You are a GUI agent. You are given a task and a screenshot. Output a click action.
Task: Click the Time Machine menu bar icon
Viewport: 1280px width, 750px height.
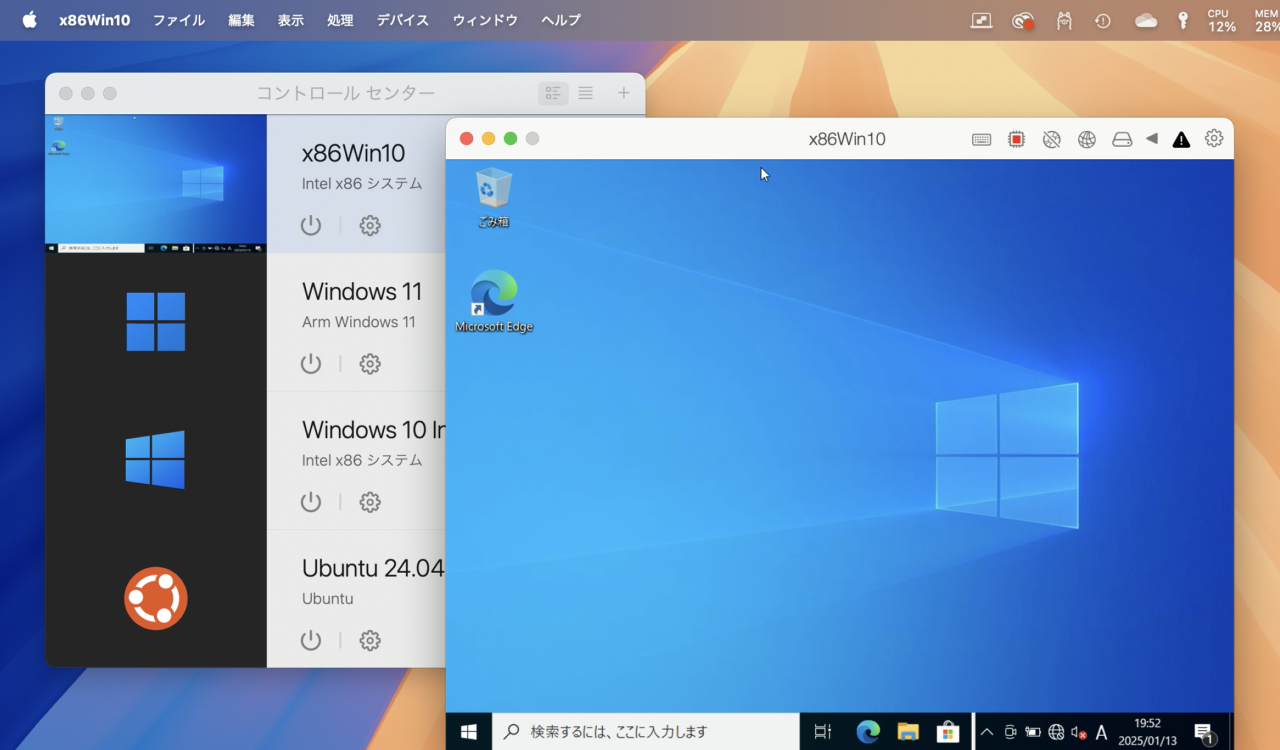pos(1103,20)
